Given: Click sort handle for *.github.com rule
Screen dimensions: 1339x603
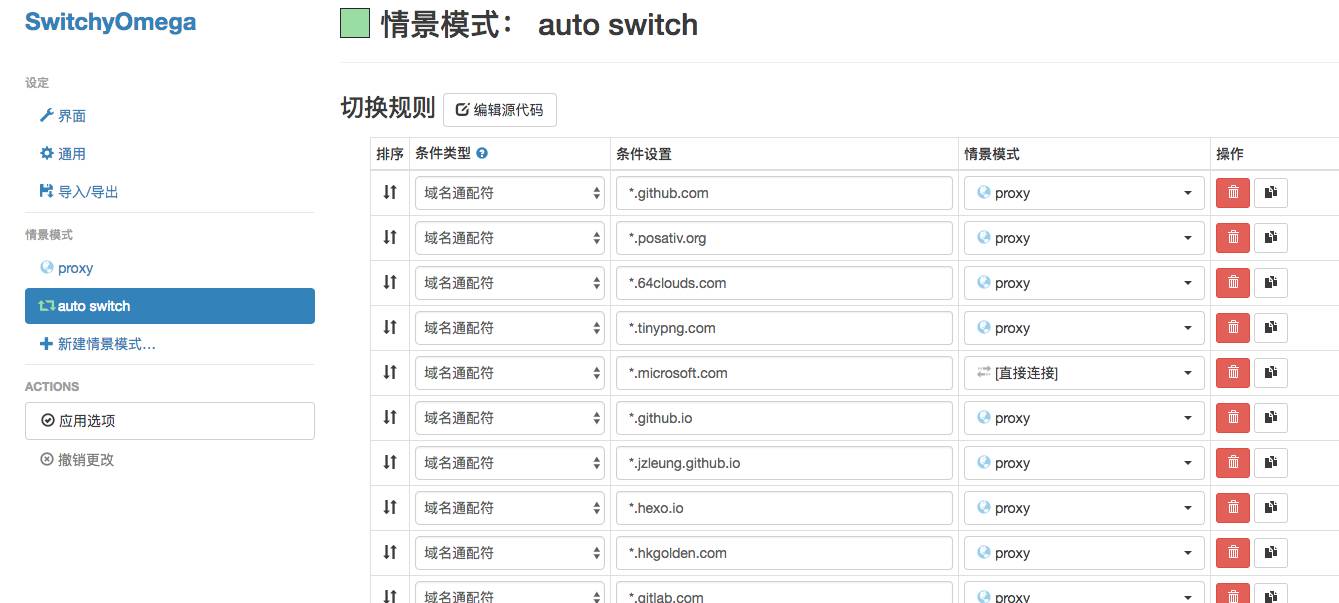Looking at the screenshot, I should 390,192.
